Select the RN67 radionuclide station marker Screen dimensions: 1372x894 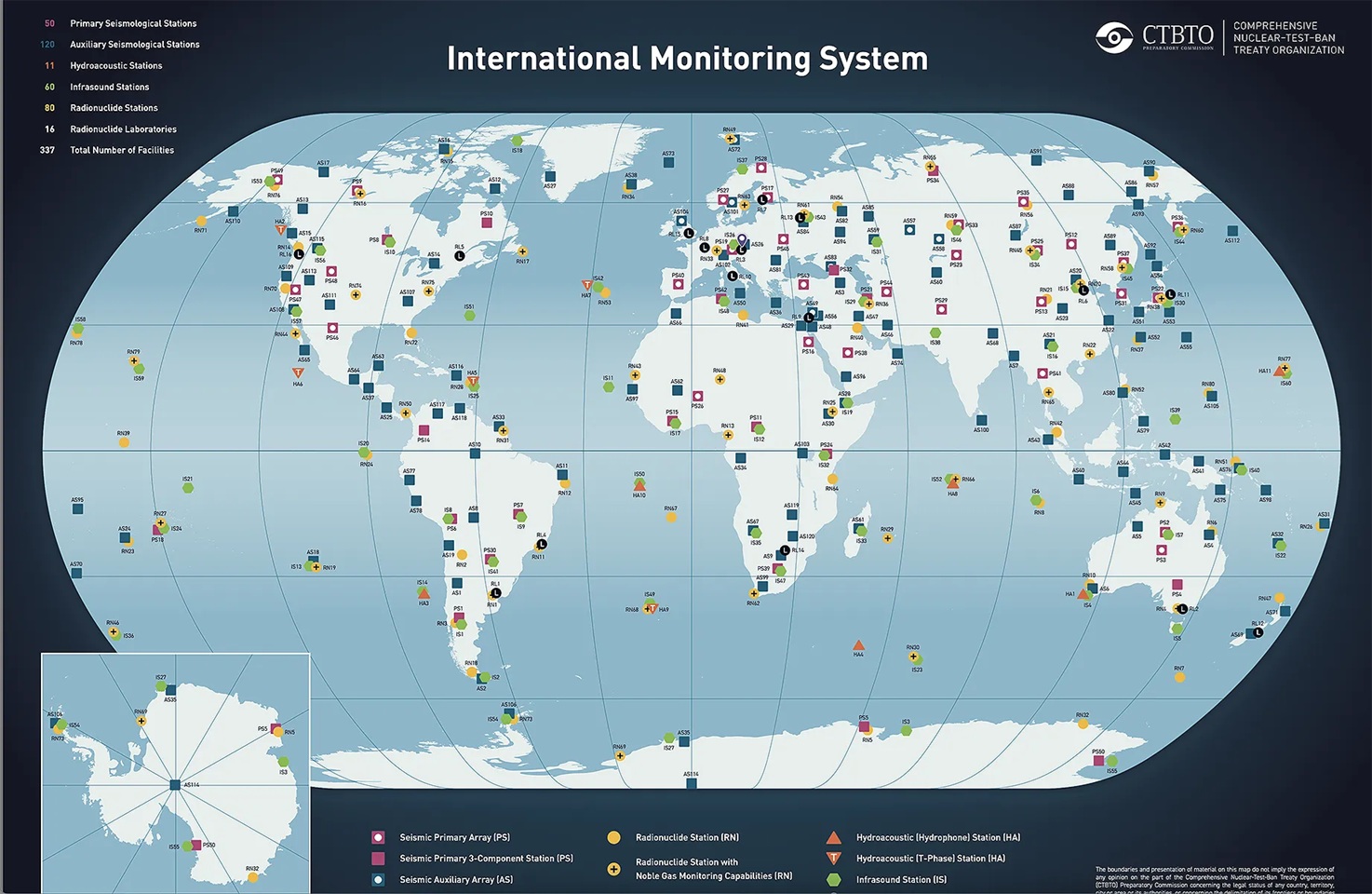coord(671,517)
